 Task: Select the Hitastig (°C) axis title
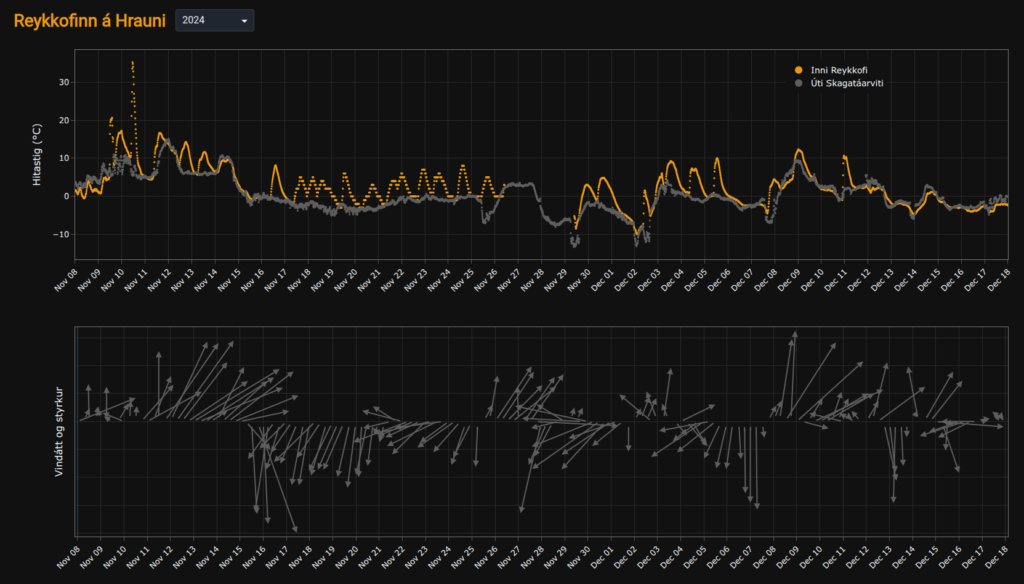pos(37,154)
